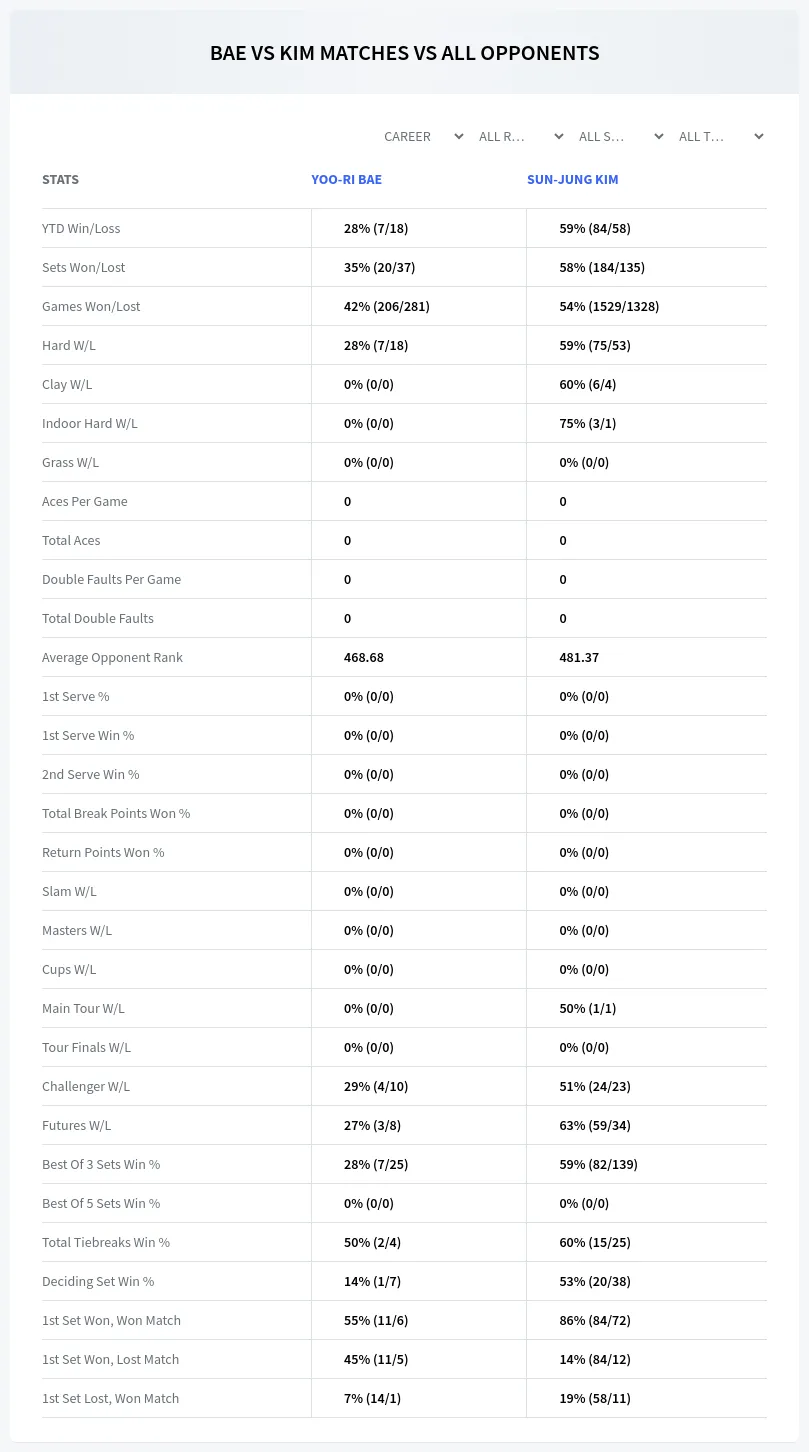Click the chevron arrow beside CAREER
The height and width of the screenshot is (1452, 809).
click(459, 136)
